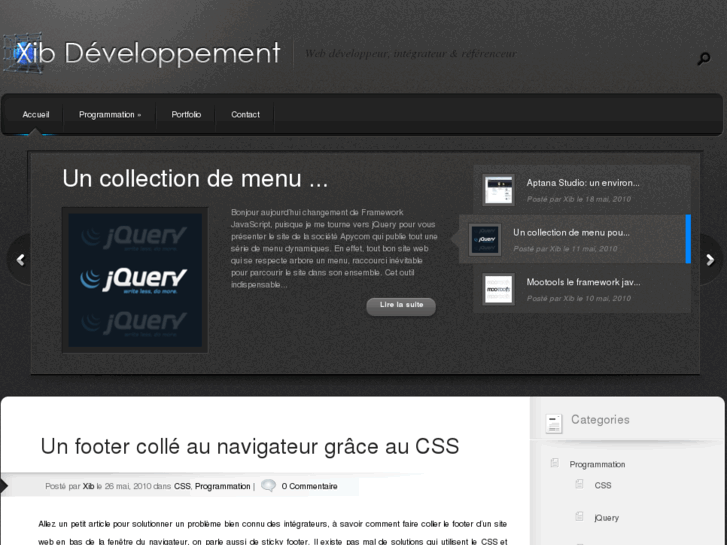Select Aptana Studio slide thumbnail
Viewport: 727px width, 545px height.
(x=498, y=190)
